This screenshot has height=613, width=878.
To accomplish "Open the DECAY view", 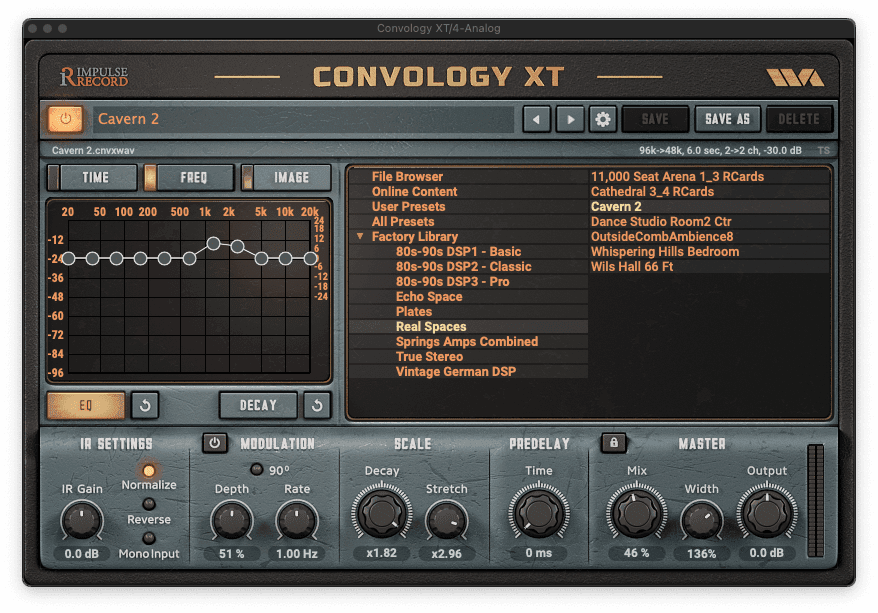I will point(256,405).
